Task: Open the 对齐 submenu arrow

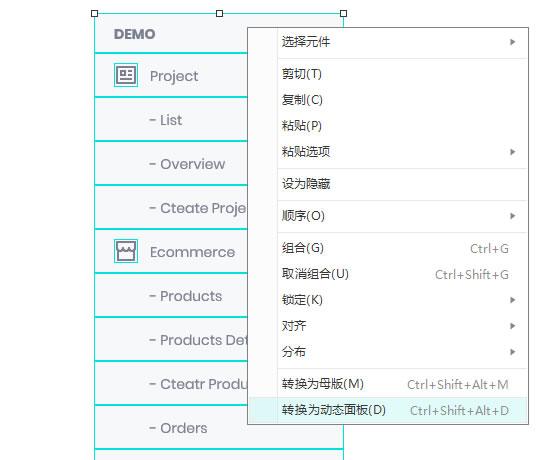Action: [513, 326]
